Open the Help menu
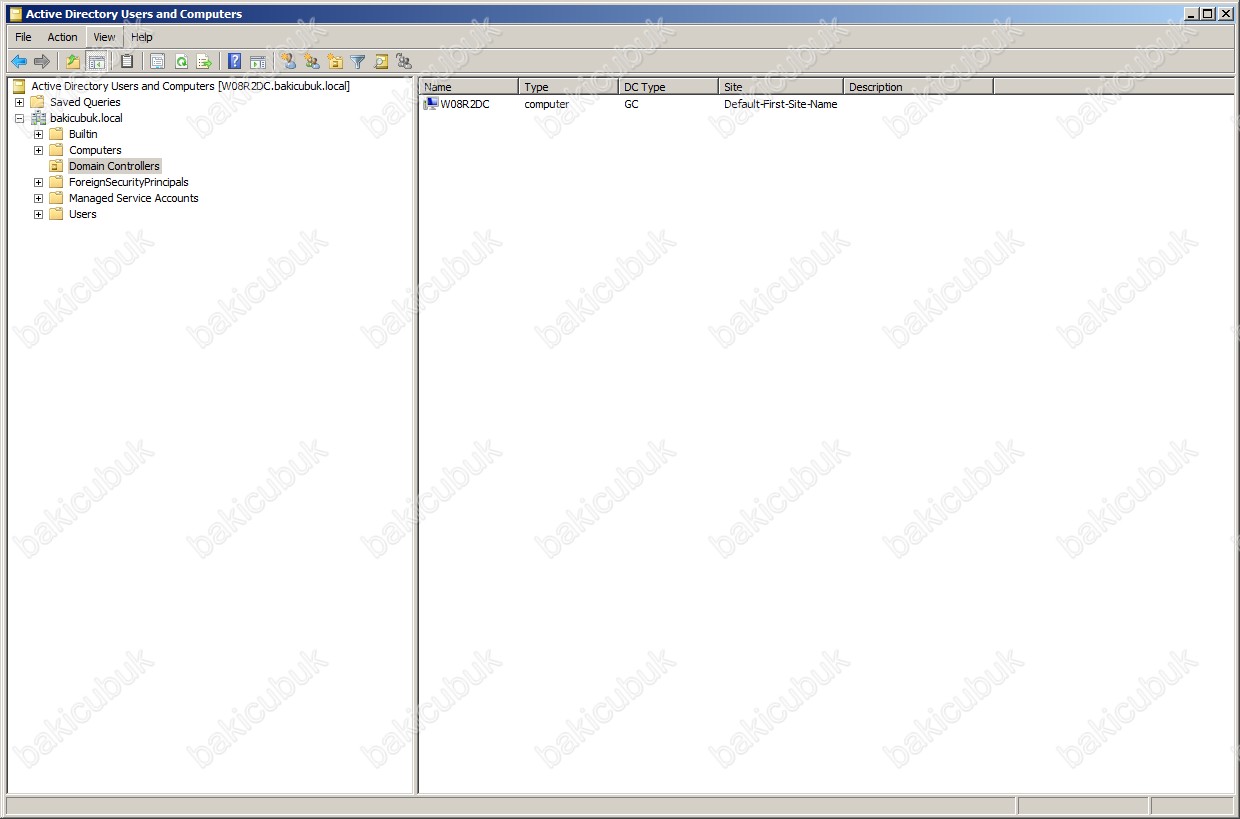Screen dimensions: 1240x819 (142, 37)
